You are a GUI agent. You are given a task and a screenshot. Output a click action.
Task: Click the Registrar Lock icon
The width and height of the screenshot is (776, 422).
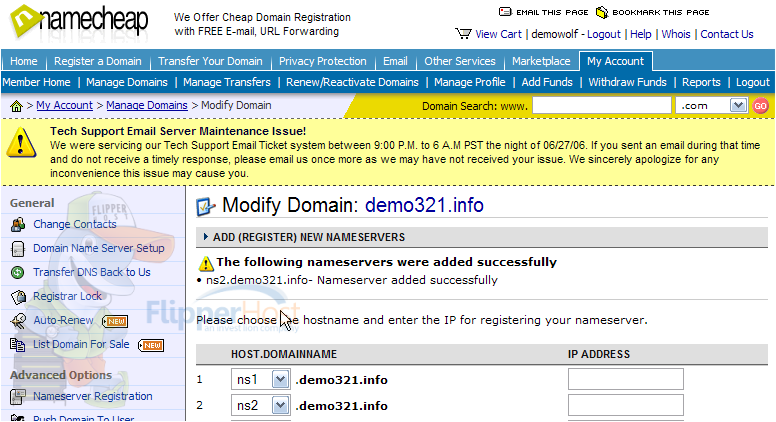point(18,296)
